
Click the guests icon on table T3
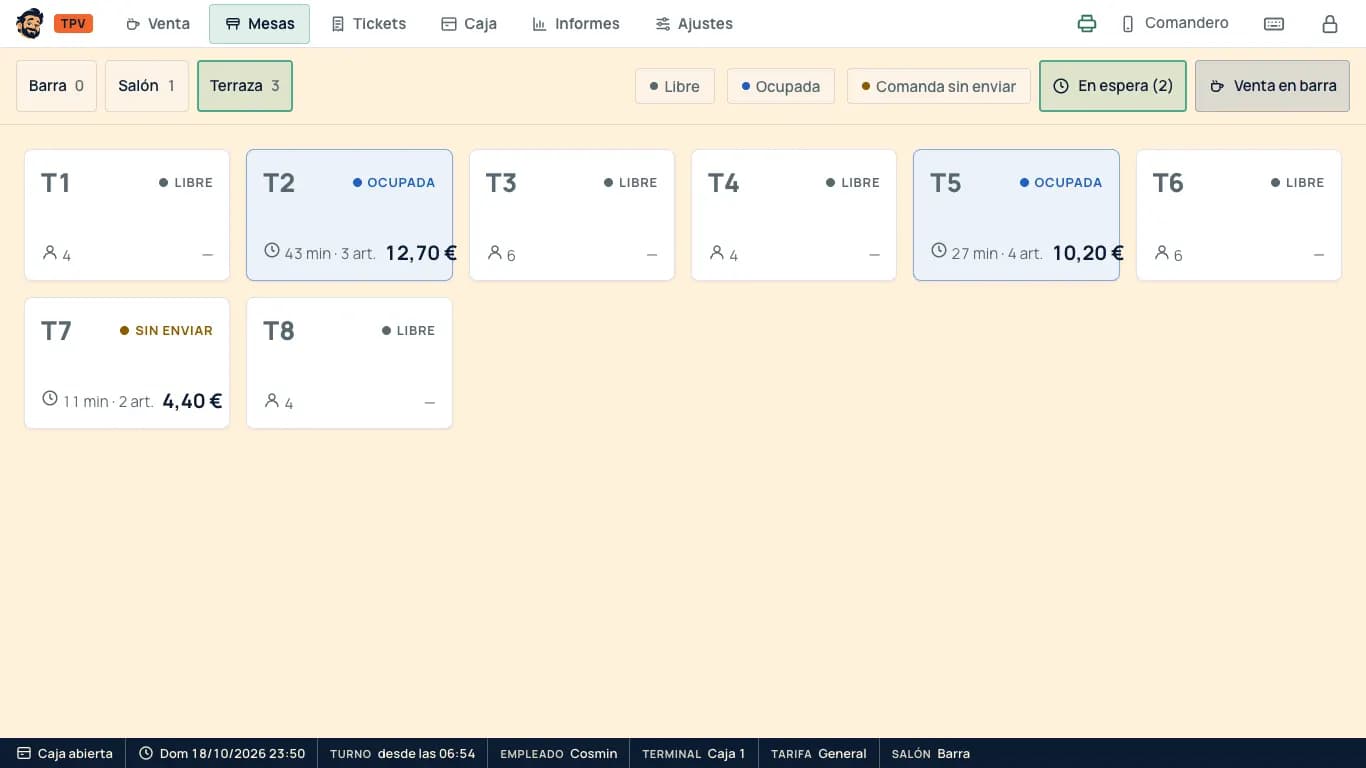tap(494, 253)
